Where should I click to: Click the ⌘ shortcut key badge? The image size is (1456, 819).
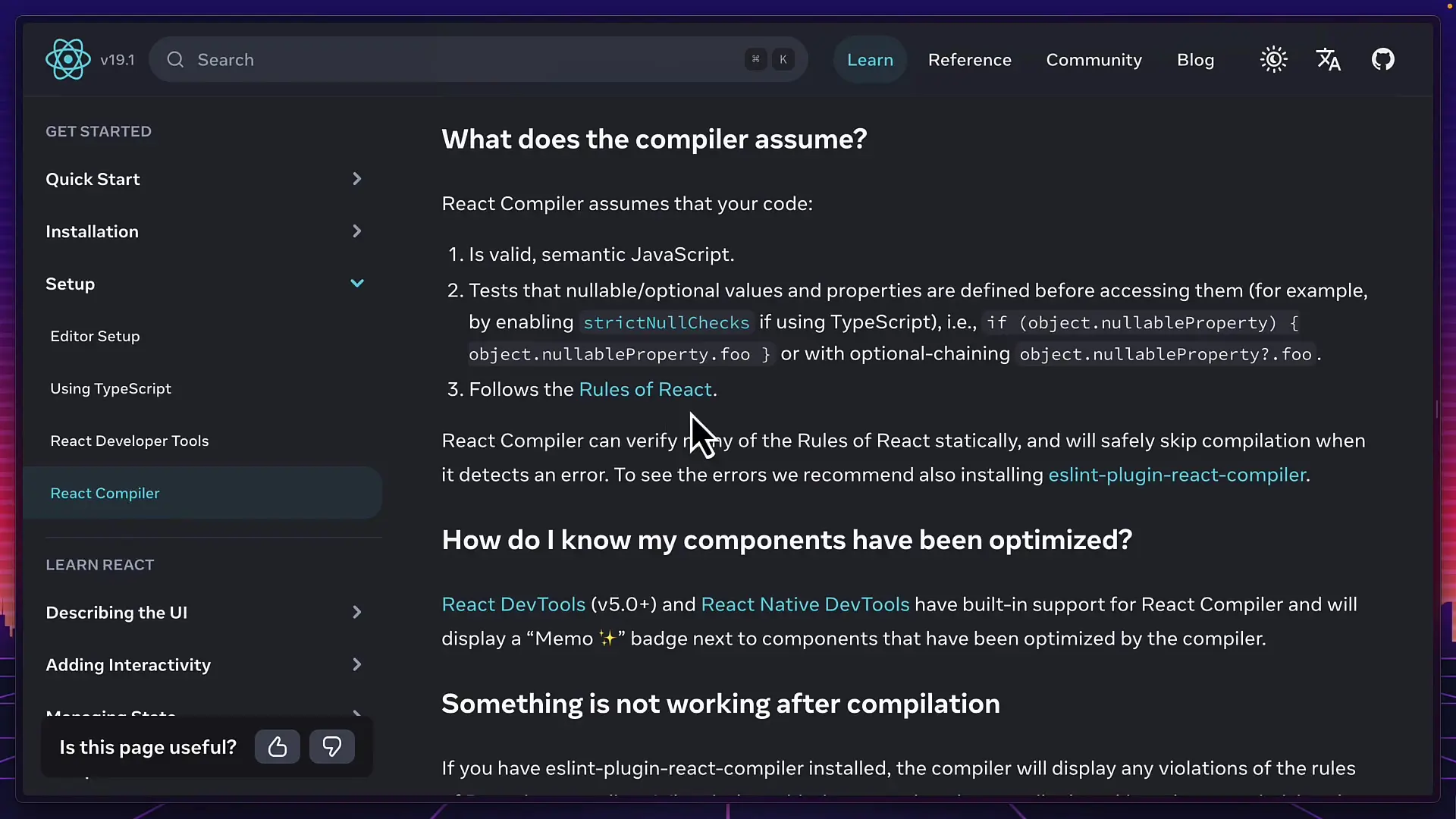tap(755, 59)
